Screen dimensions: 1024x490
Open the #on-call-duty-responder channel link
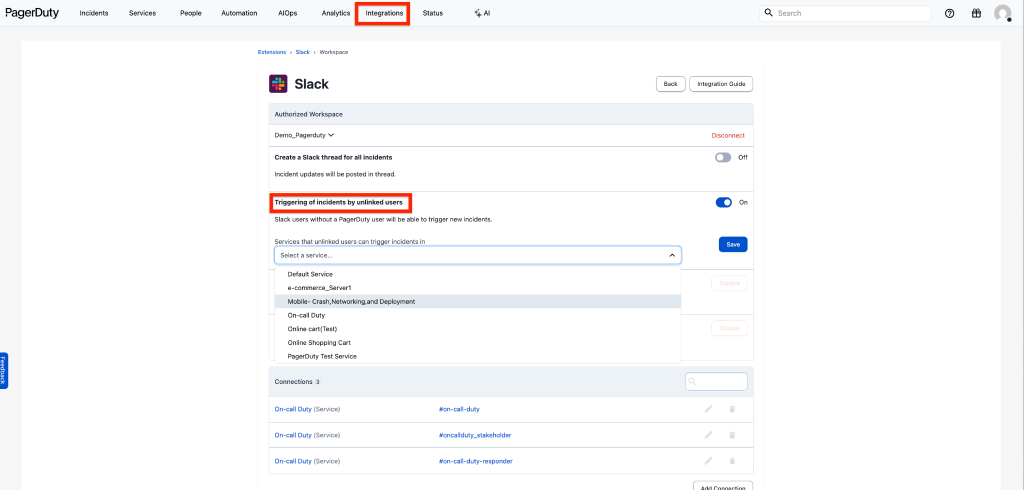pos(475,461)
